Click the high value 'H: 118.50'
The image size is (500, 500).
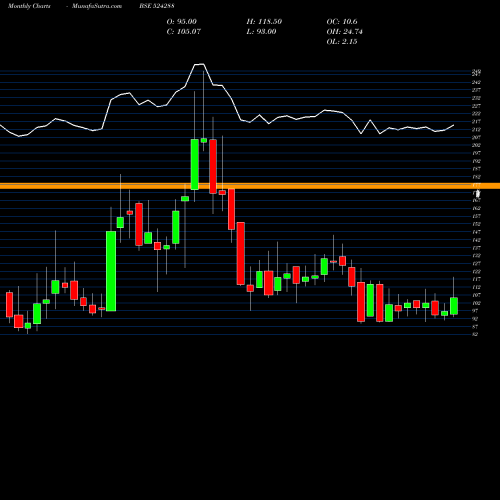(264, 22)
